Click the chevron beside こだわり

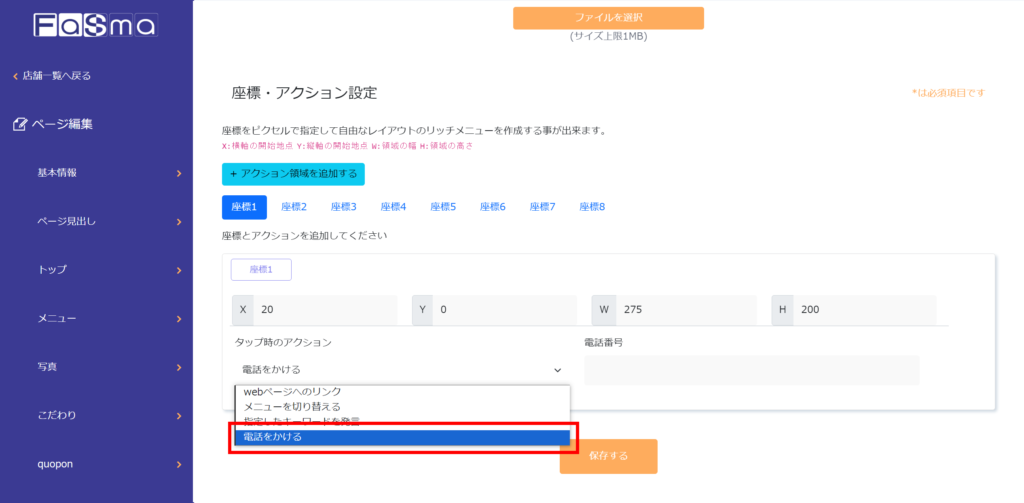tap(179, 415)
